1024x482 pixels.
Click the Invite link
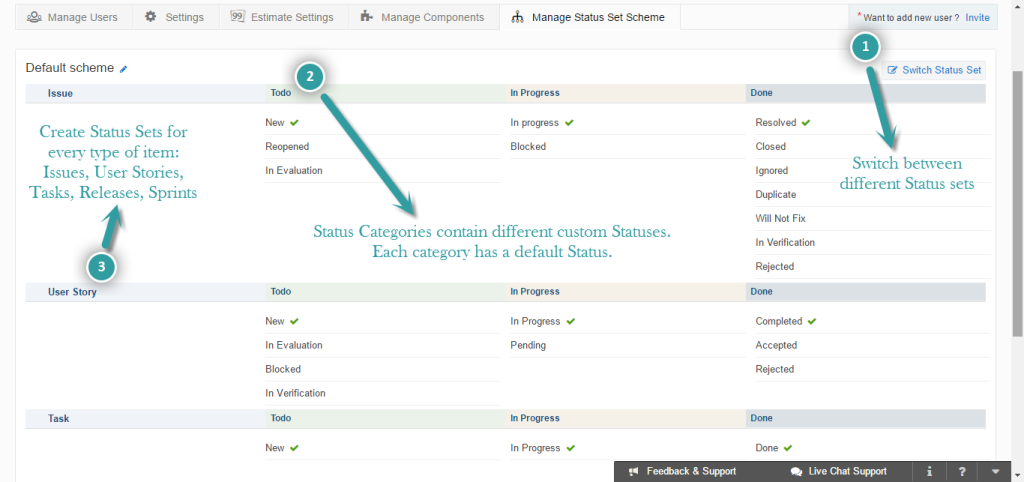pyautogui.click(x=977, y=18)
